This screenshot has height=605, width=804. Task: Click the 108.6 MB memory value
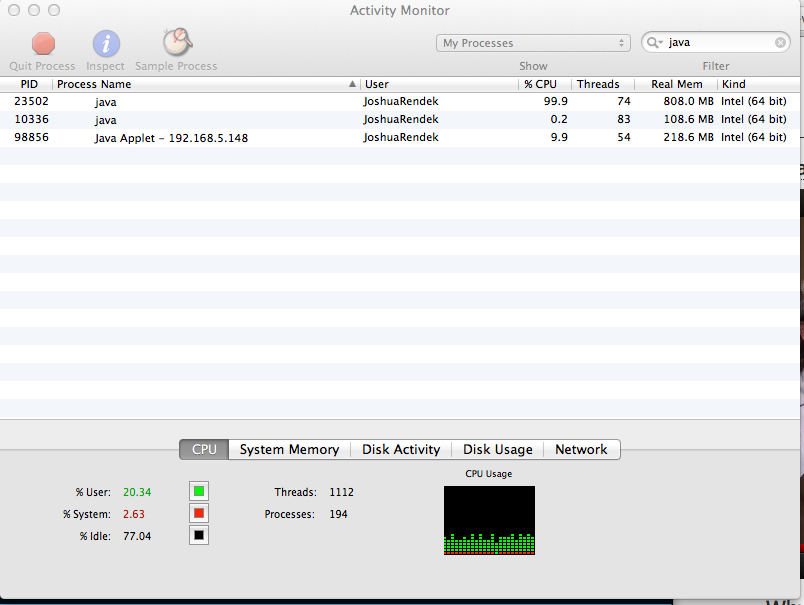click(688, 119)
